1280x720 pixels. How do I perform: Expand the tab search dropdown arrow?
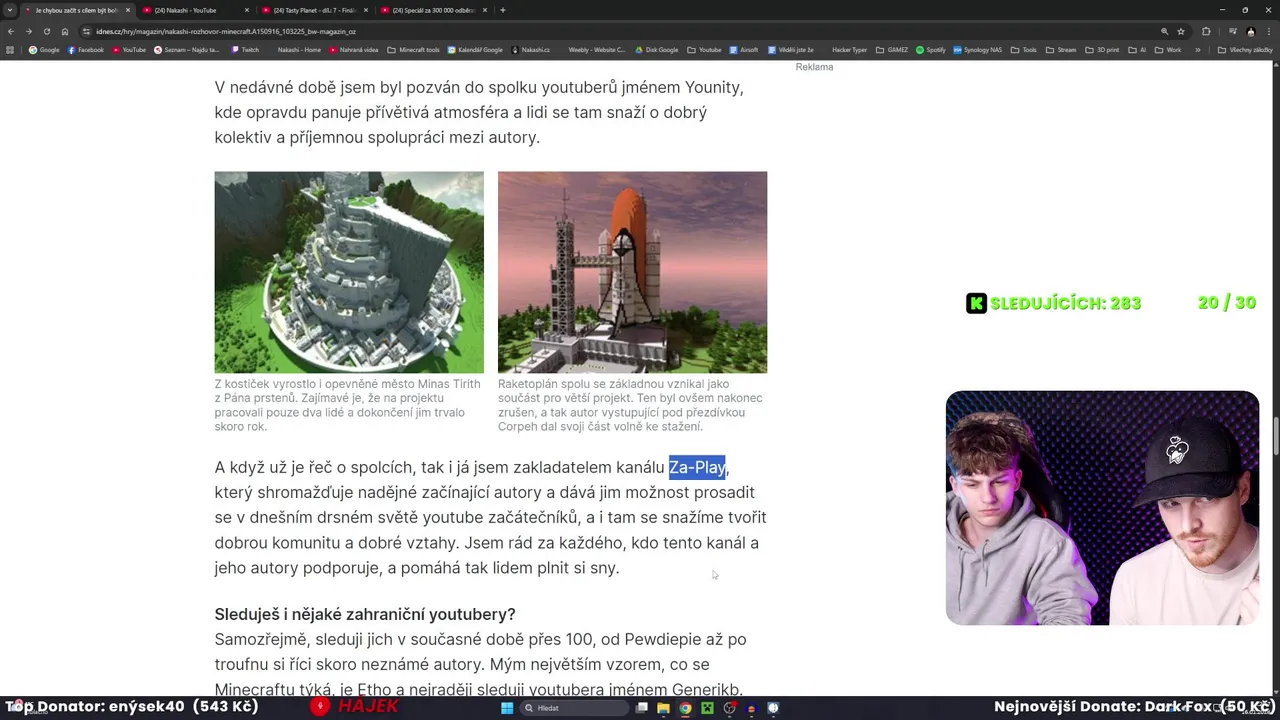point(11,10)
